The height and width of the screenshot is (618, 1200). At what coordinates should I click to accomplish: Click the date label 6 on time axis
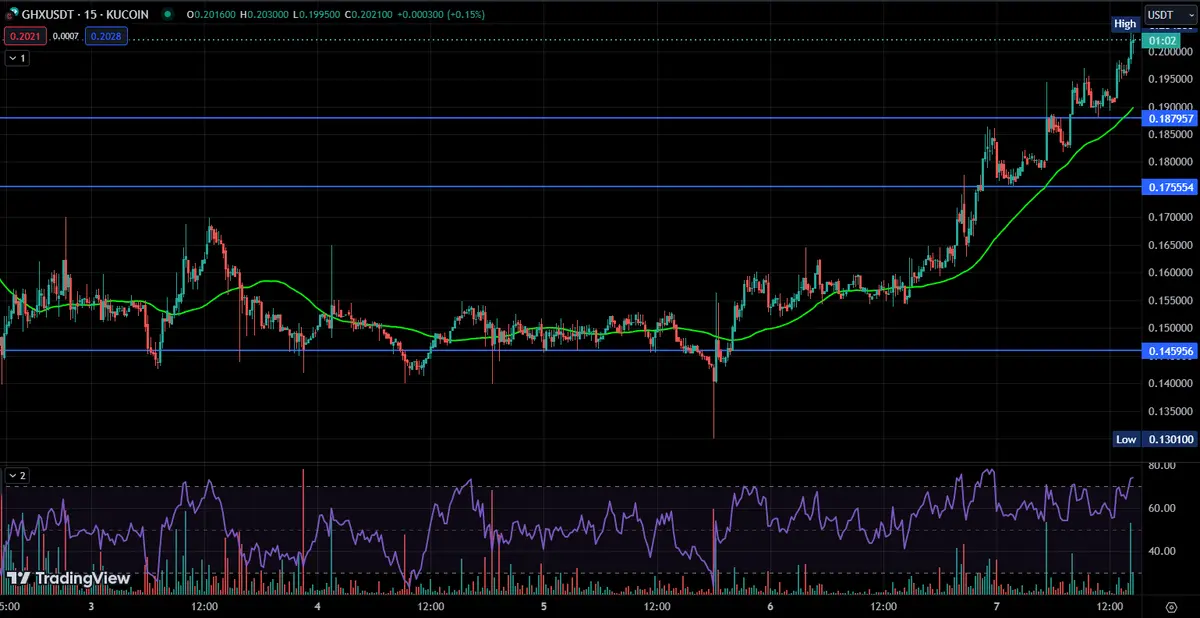[770, 606]
